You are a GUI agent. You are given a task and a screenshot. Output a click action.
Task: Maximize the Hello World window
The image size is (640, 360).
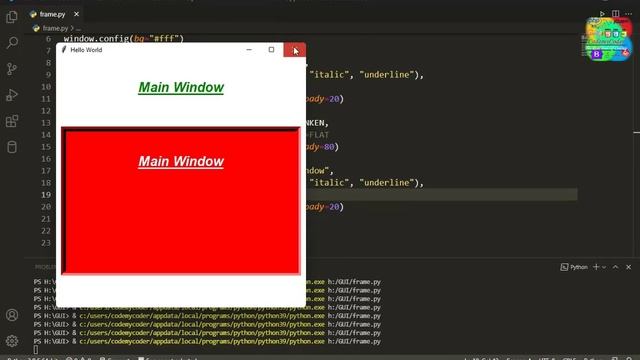(271, 50)
